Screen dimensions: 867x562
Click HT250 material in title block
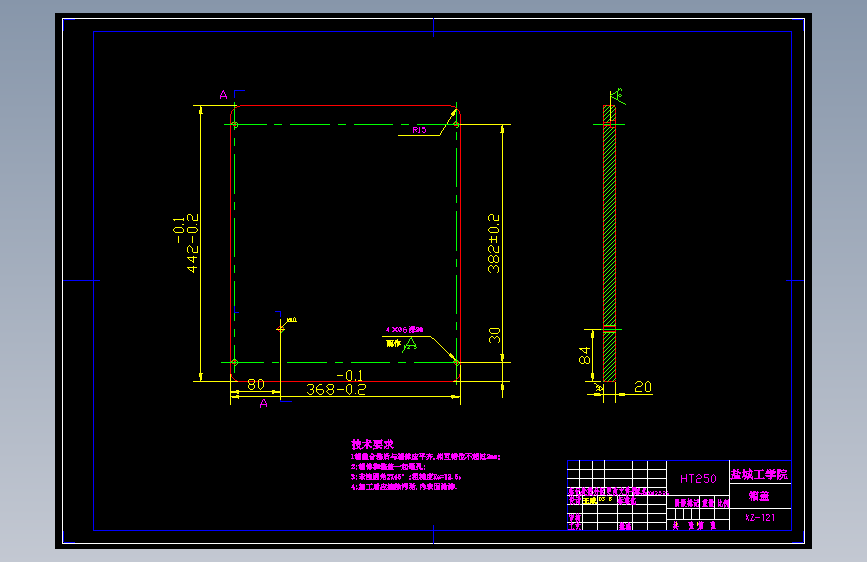click(x=698, y=478)
